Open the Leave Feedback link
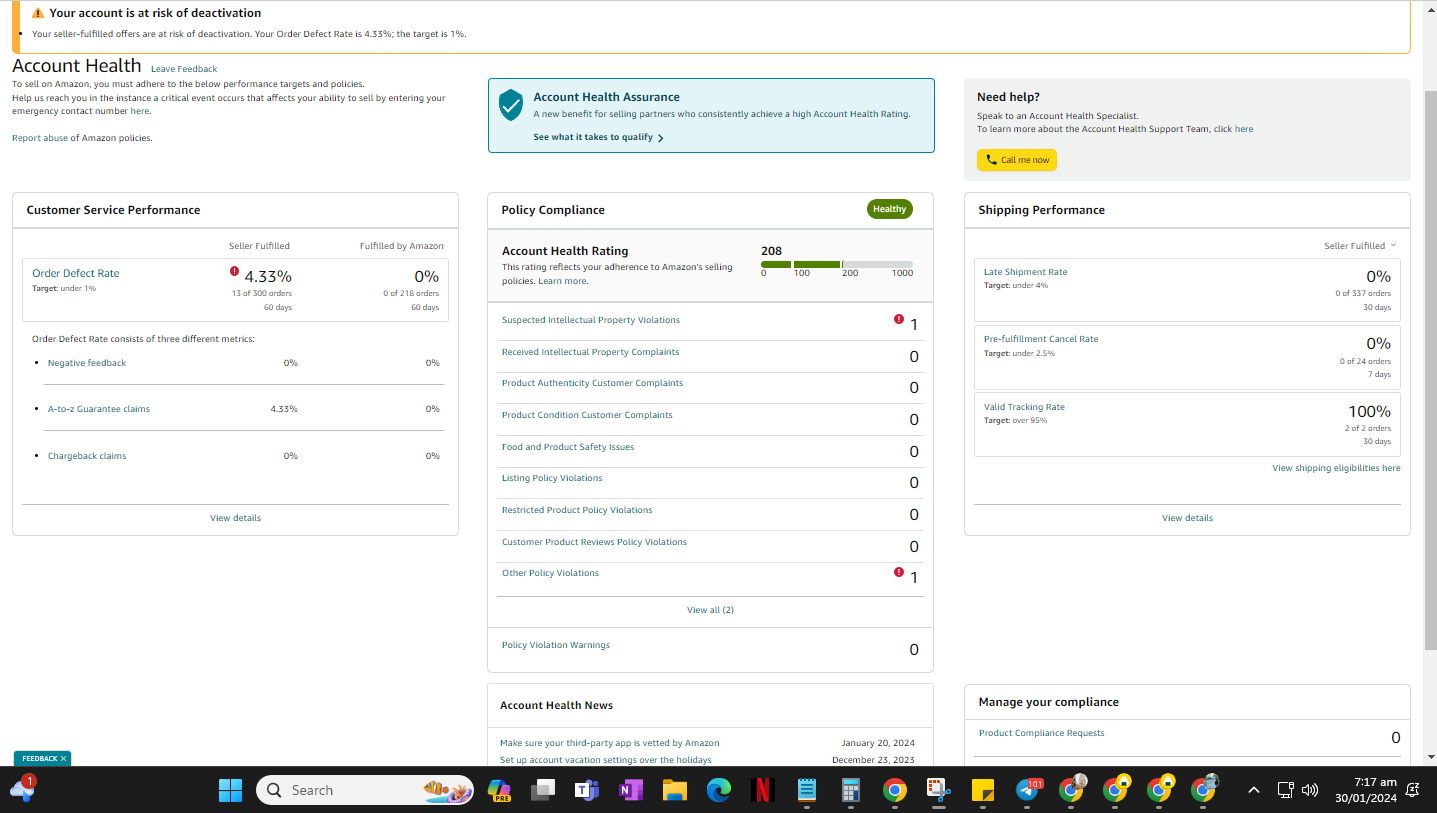The image size is (1437, 813). click(184, 69)
